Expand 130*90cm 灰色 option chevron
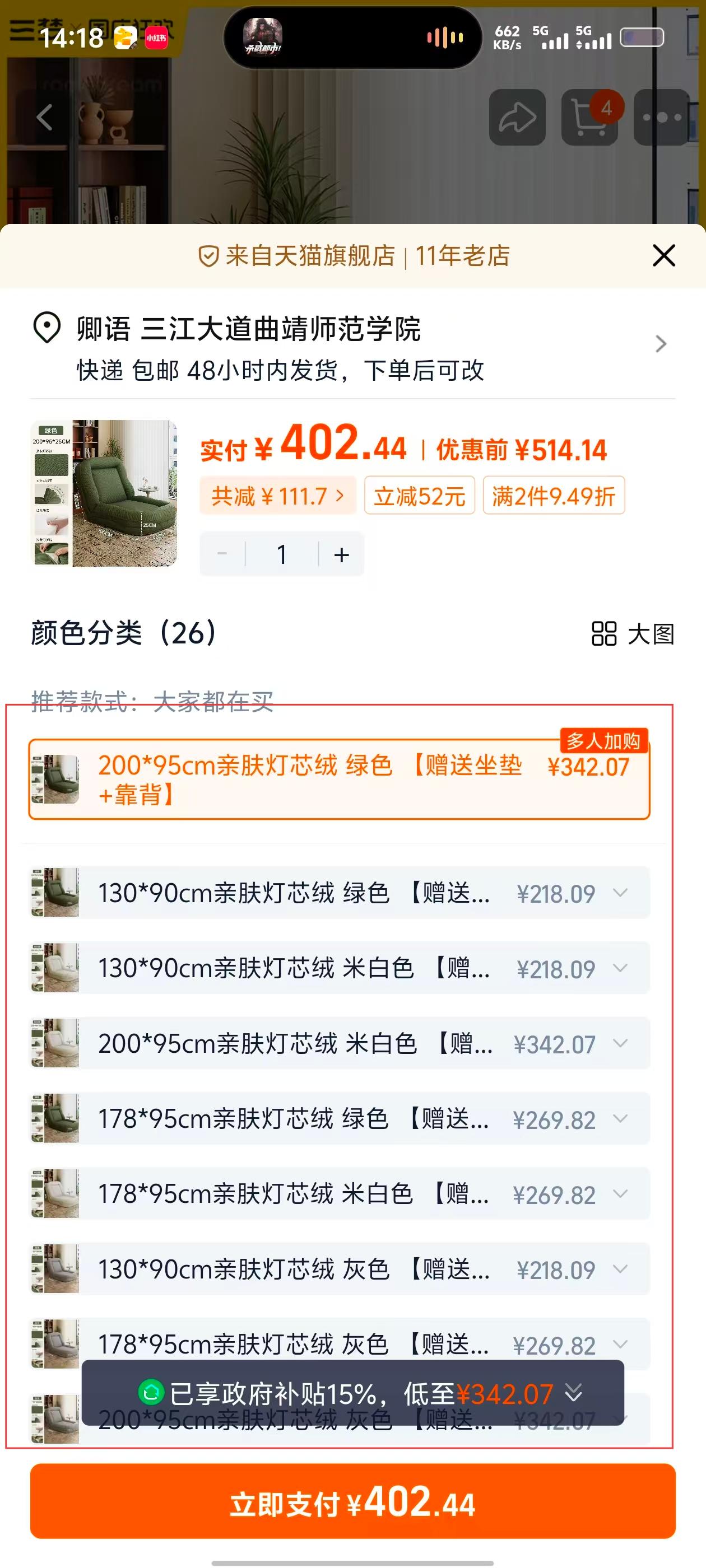Screen dimensions: 706x1568 620,1269
